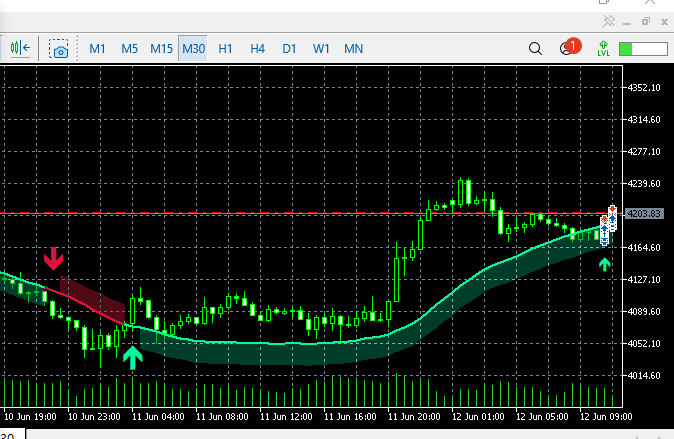Click the large green buy signal arrow

(x=132, y=358)
